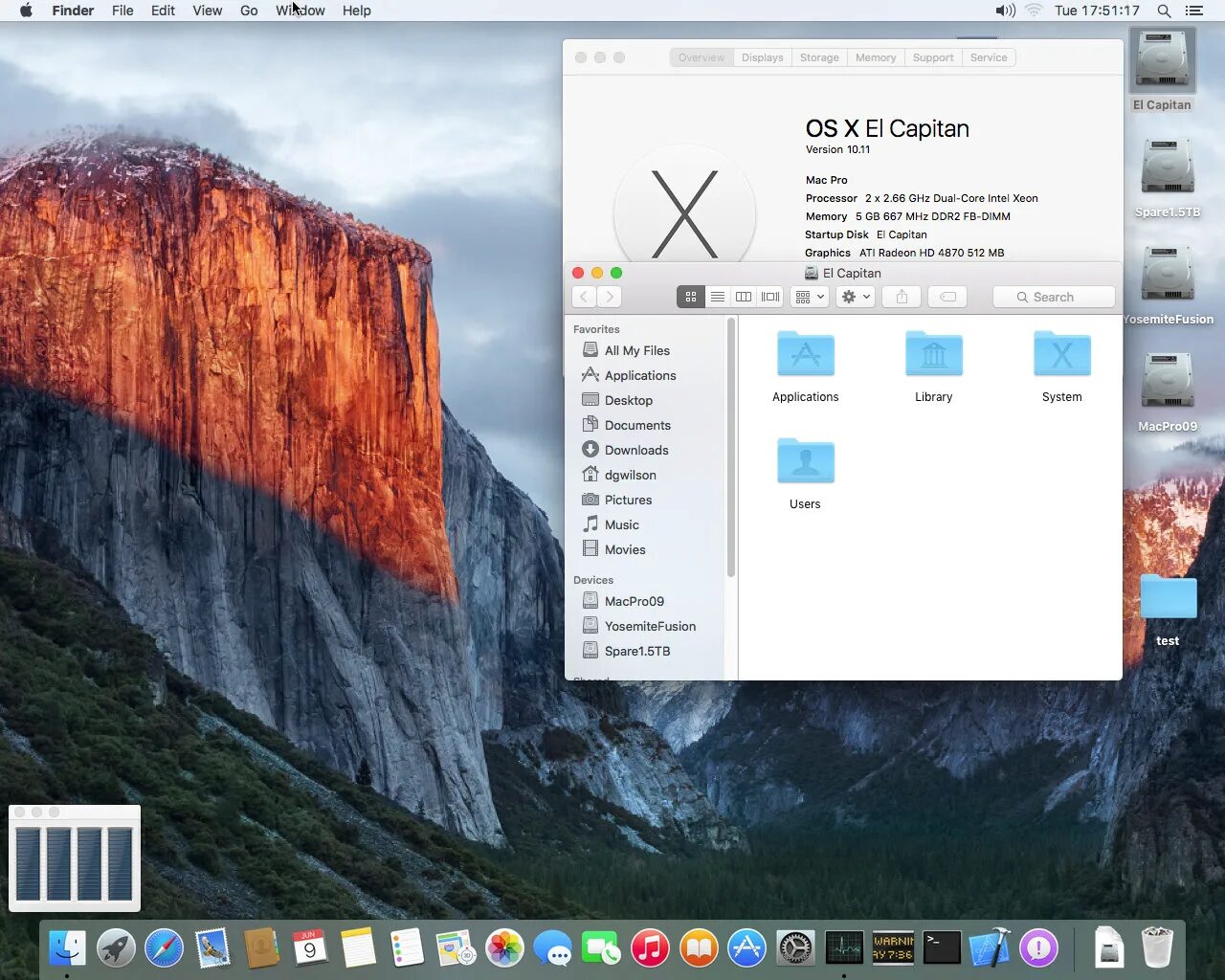Switch to the Storage tab
The image size is (1225, 980).
(819, 57)
